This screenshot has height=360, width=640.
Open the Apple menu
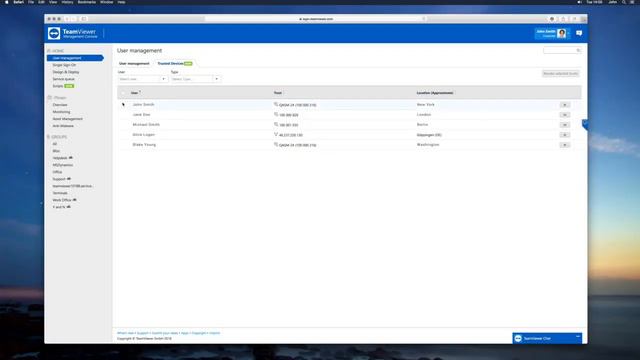(7, 2)
